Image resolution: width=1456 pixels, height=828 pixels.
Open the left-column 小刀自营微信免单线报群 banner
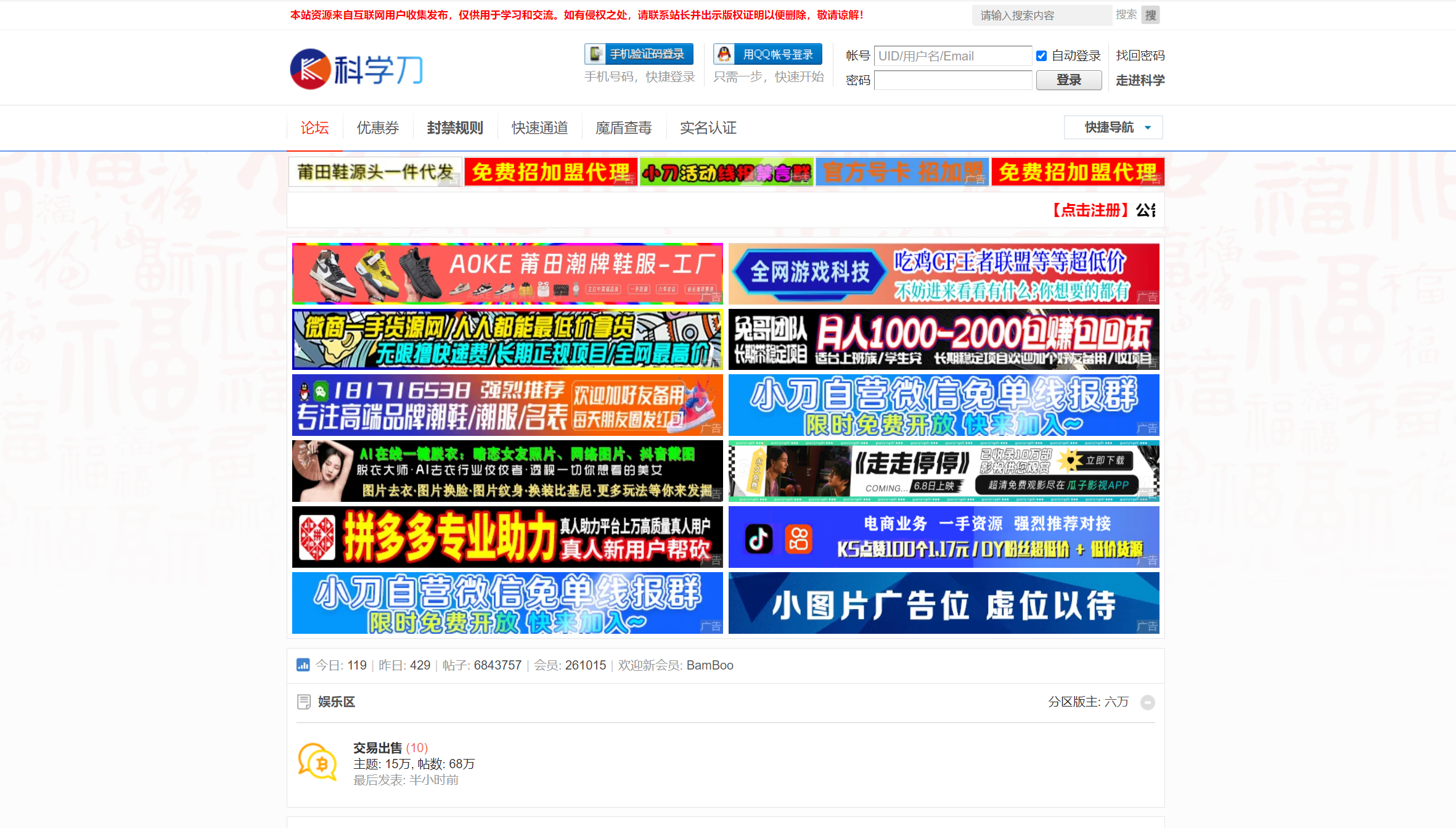point(507,603)
